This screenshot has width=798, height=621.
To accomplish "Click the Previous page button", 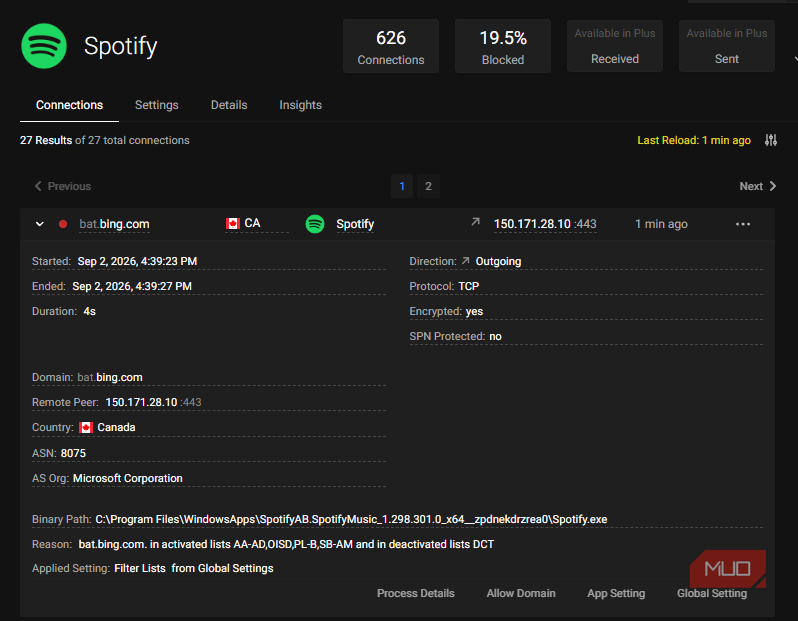I will click(63, 186).
